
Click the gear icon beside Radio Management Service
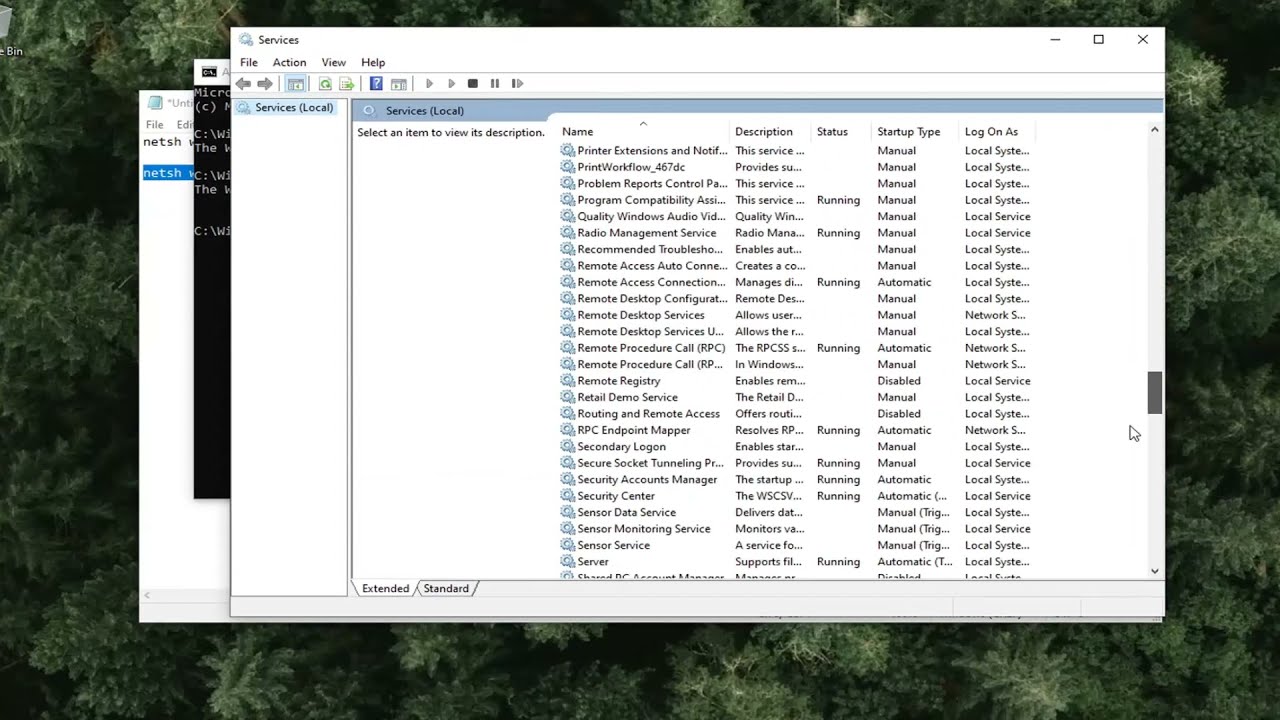pyautogui.click(x=568, y=233)
